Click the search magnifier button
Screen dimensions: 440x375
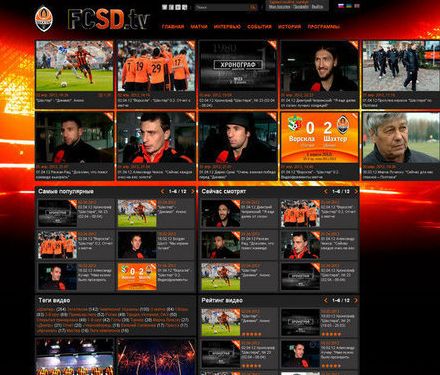pos(253,7)
